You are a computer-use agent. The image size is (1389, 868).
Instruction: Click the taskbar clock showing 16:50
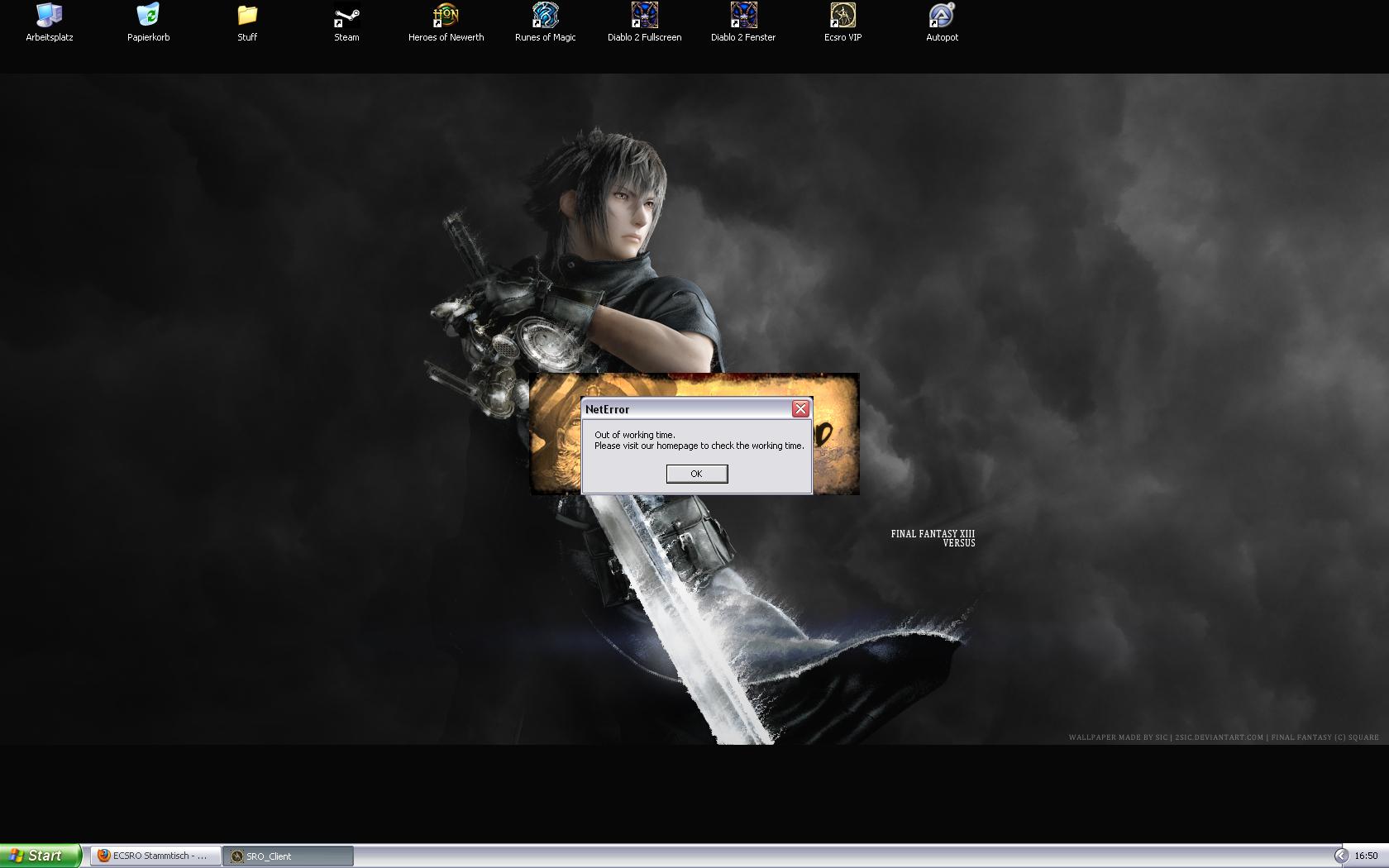coord(1366,856)
